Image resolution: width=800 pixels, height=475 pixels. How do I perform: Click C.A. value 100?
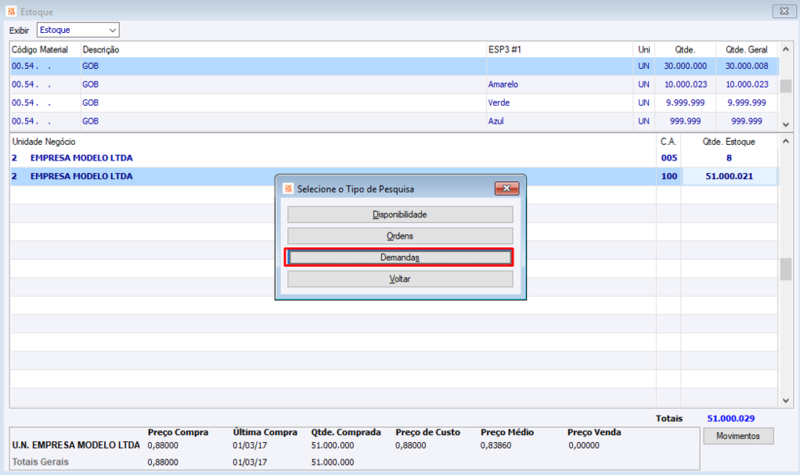(669, 177)
